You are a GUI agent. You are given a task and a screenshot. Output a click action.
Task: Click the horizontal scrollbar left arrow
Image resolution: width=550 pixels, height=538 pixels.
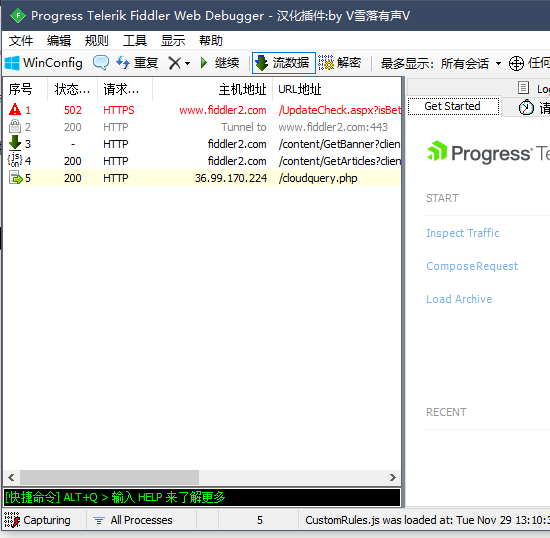tap(11, 477)
